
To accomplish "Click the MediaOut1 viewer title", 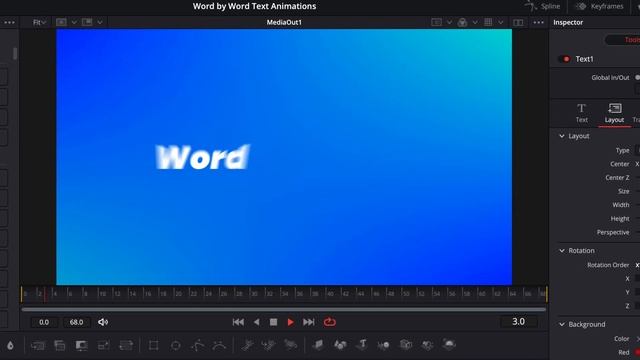I will point(284,22).
